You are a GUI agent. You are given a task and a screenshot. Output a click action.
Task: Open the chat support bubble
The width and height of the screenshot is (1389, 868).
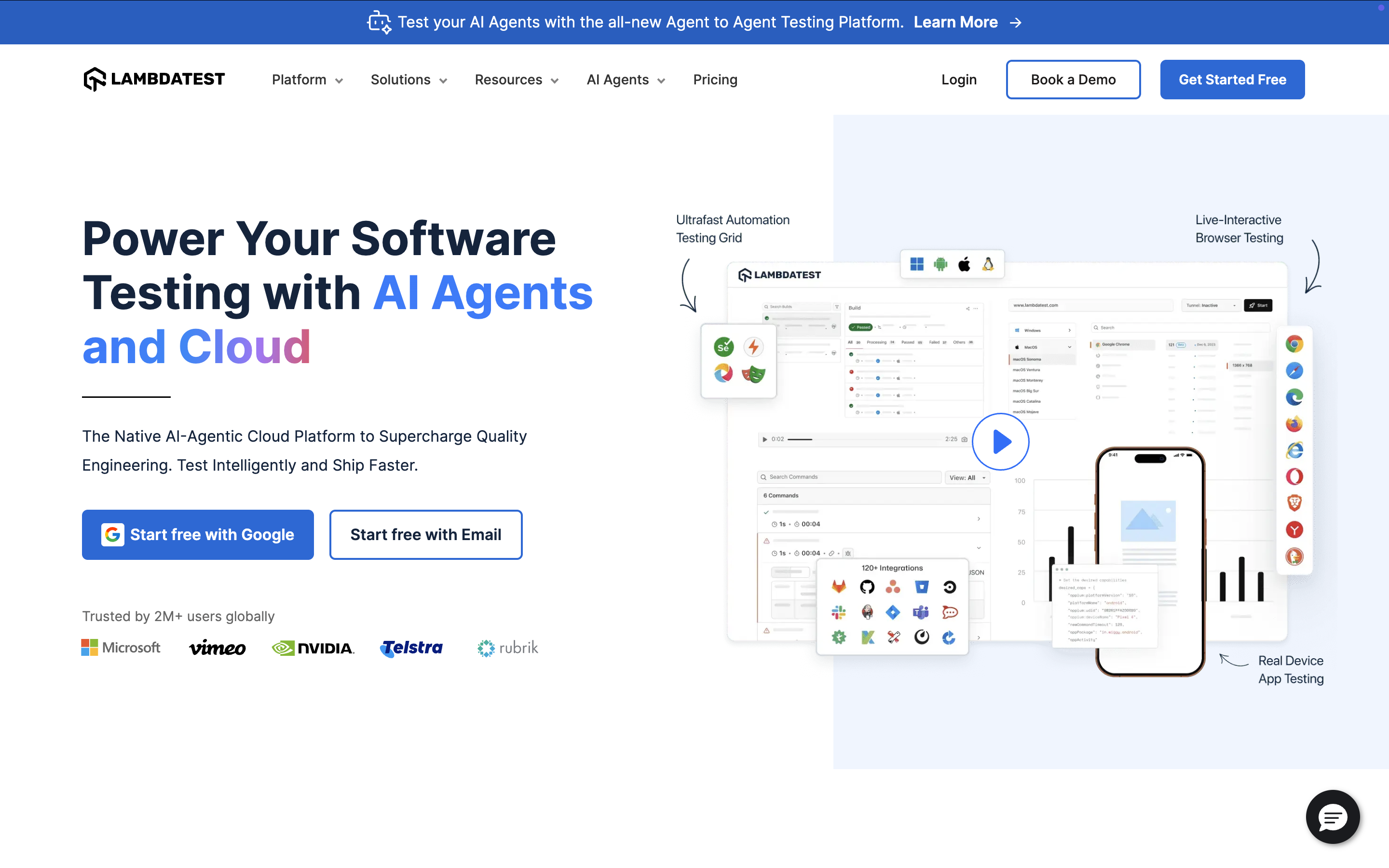point(1333,817)
